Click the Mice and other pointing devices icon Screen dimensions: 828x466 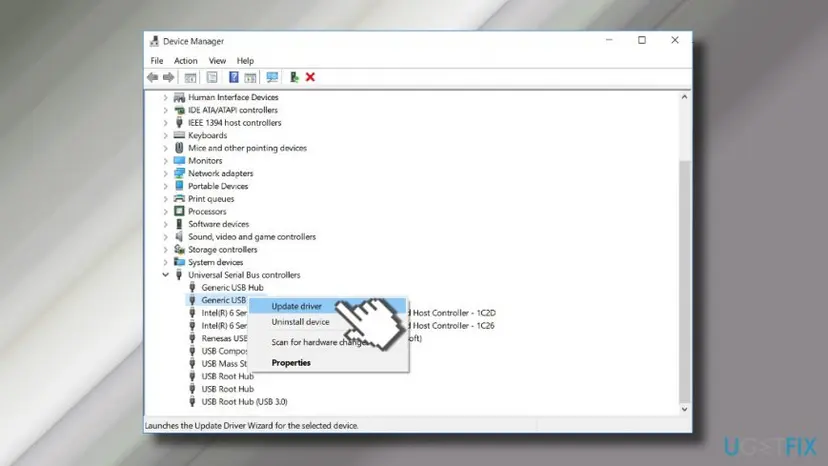tap(180, 148)
